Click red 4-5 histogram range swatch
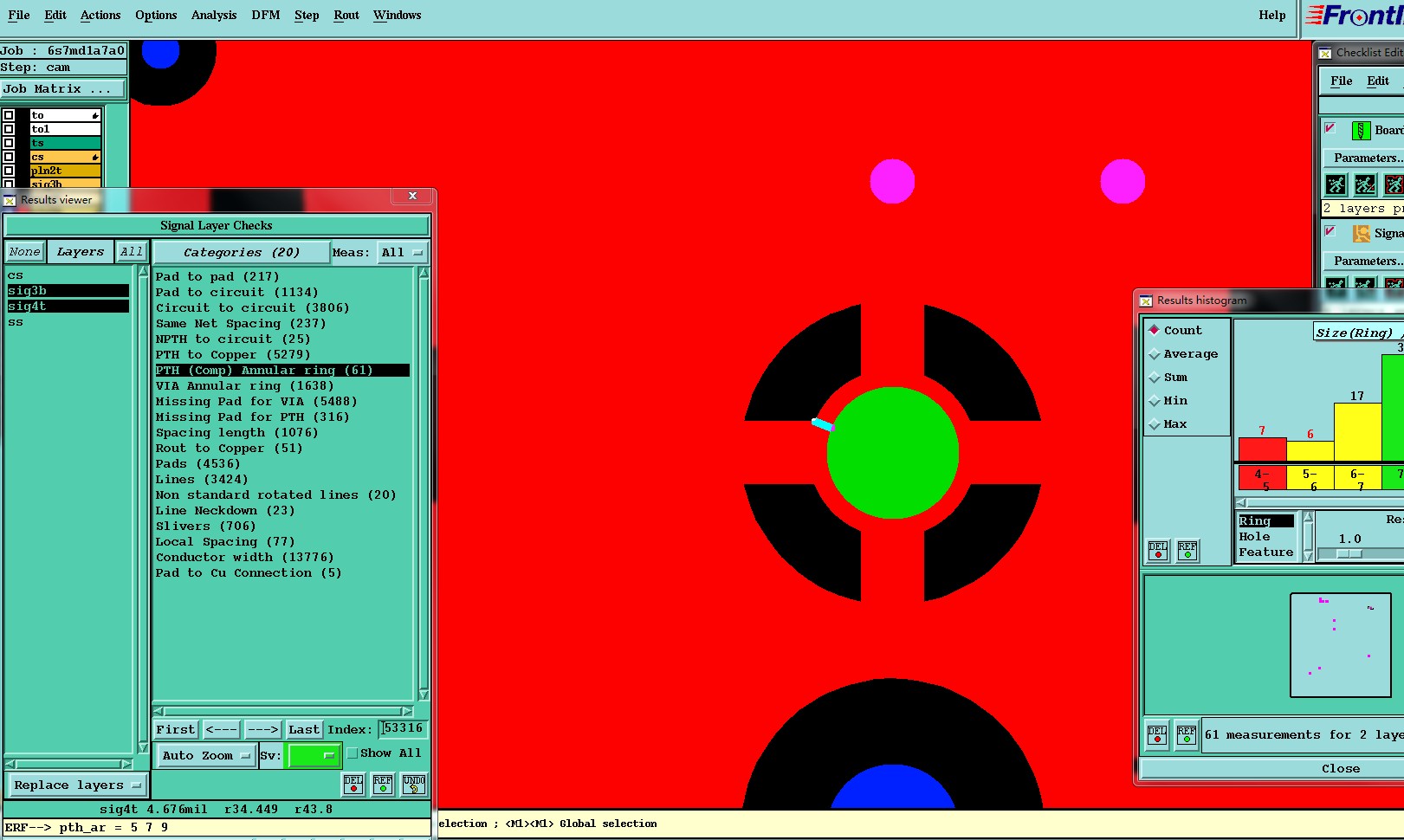Image resolution: width=1404 pixels, height=840 pixels. click(x=1262, y=477)
